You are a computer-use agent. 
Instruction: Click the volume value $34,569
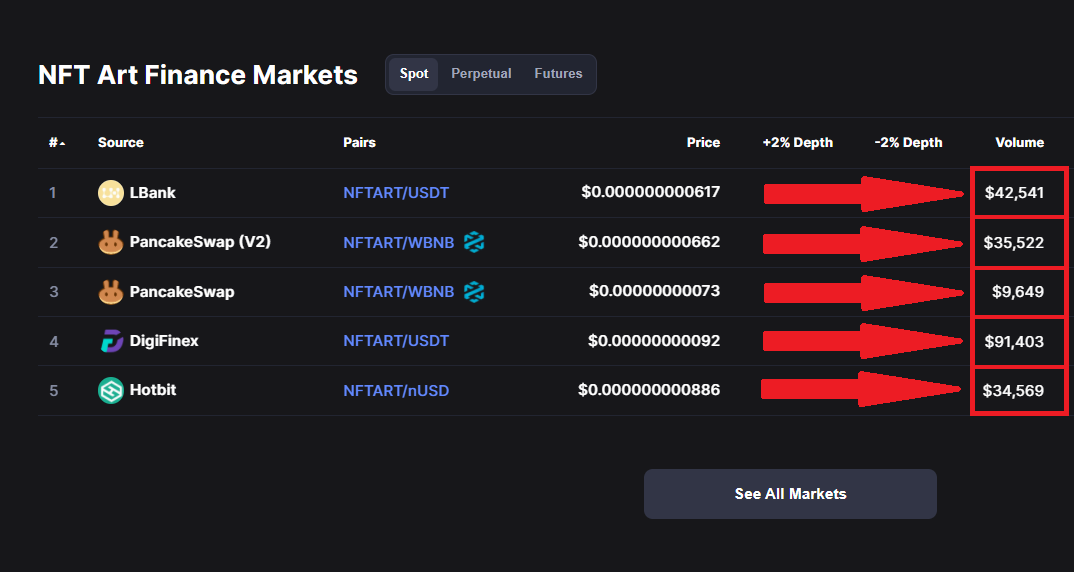[1013, 390]
